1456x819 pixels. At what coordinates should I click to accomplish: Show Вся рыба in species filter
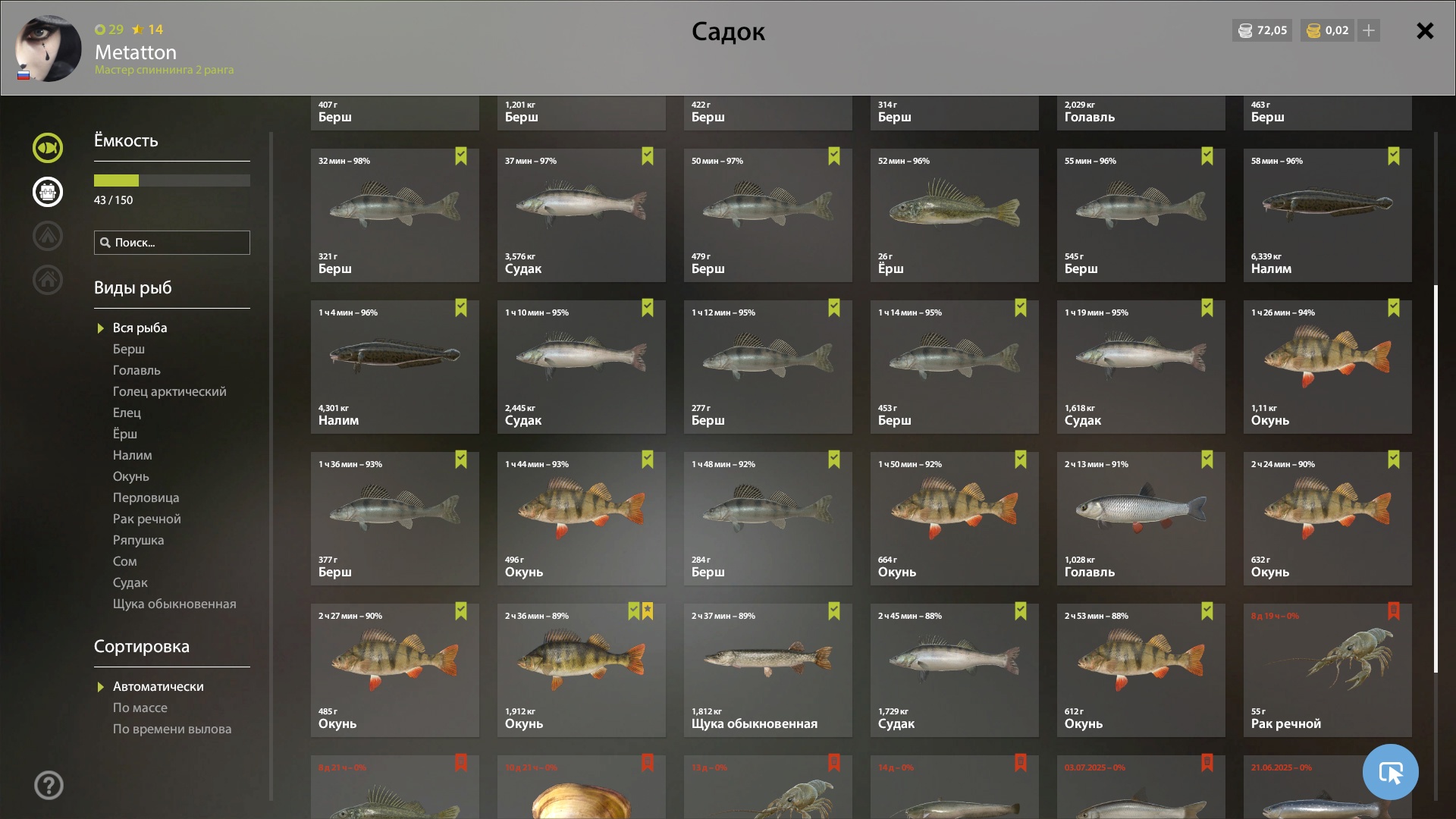[x=140, y=328]
